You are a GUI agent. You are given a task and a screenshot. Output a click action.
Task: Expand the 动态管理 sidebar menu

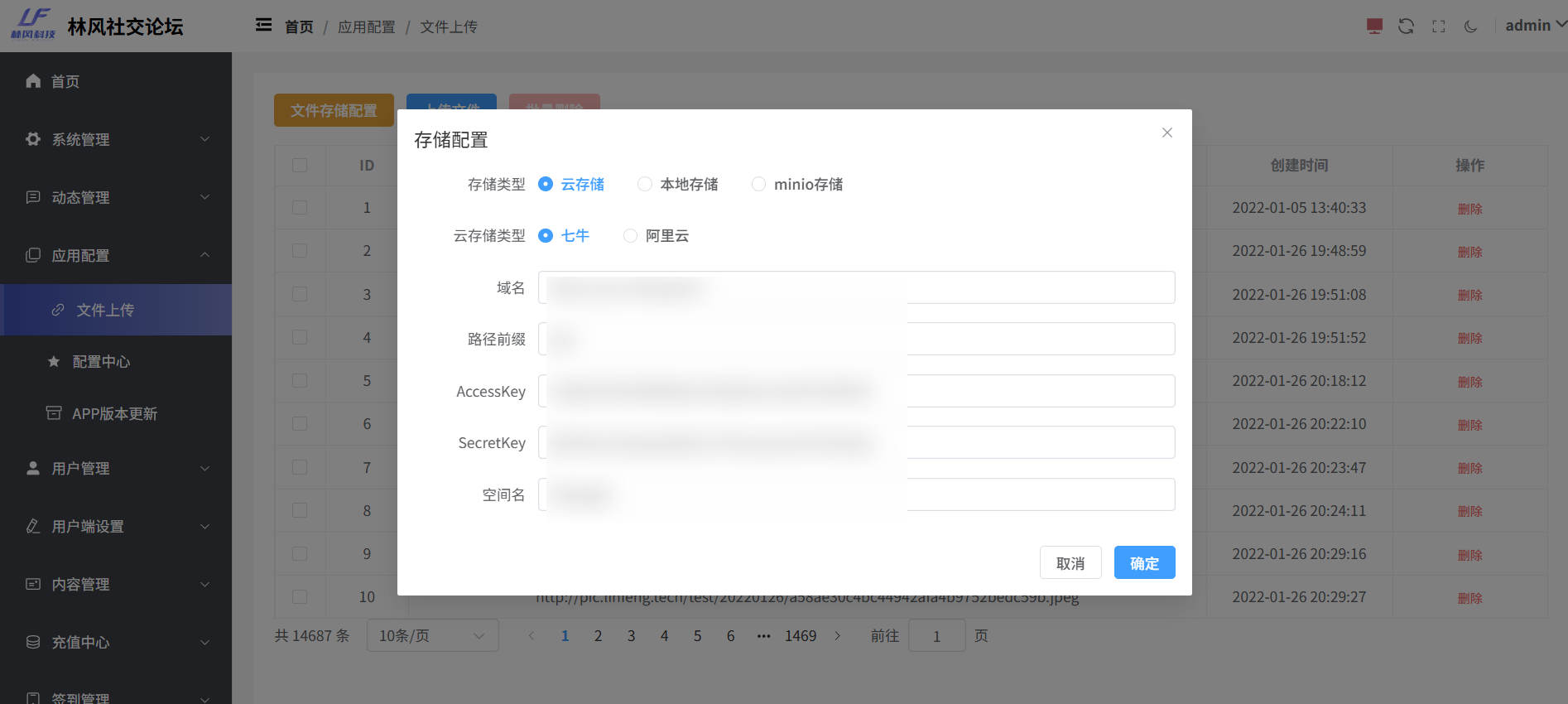click(116, 197)
